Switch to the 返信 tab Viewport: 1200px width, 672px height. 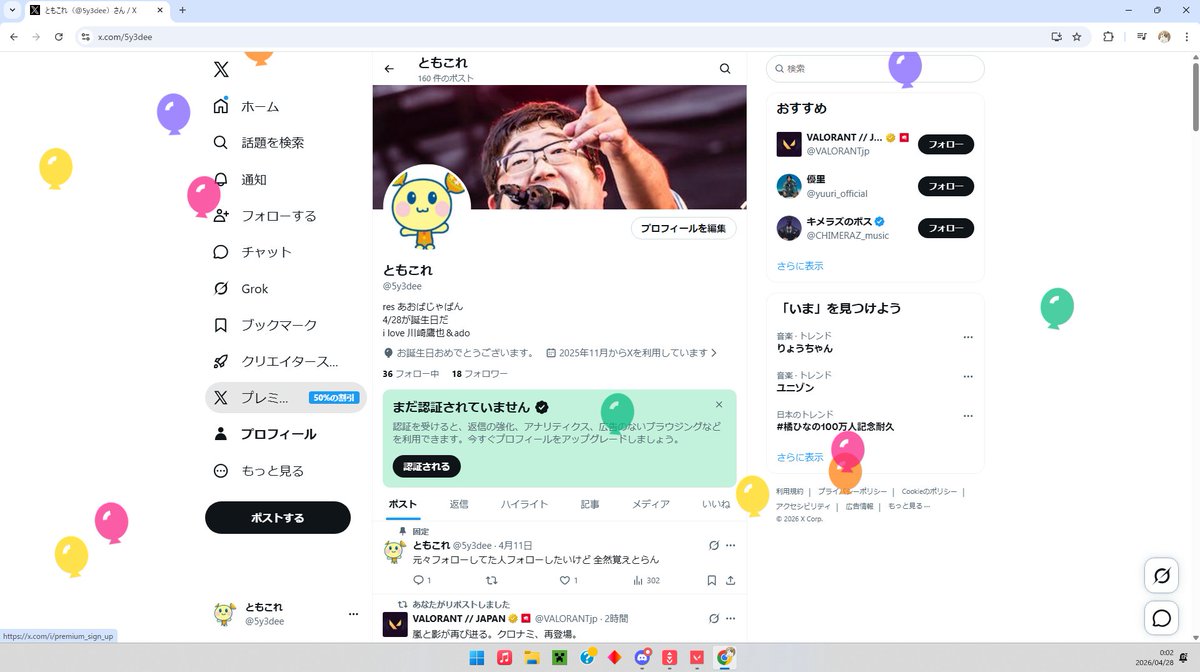[459, 504]
